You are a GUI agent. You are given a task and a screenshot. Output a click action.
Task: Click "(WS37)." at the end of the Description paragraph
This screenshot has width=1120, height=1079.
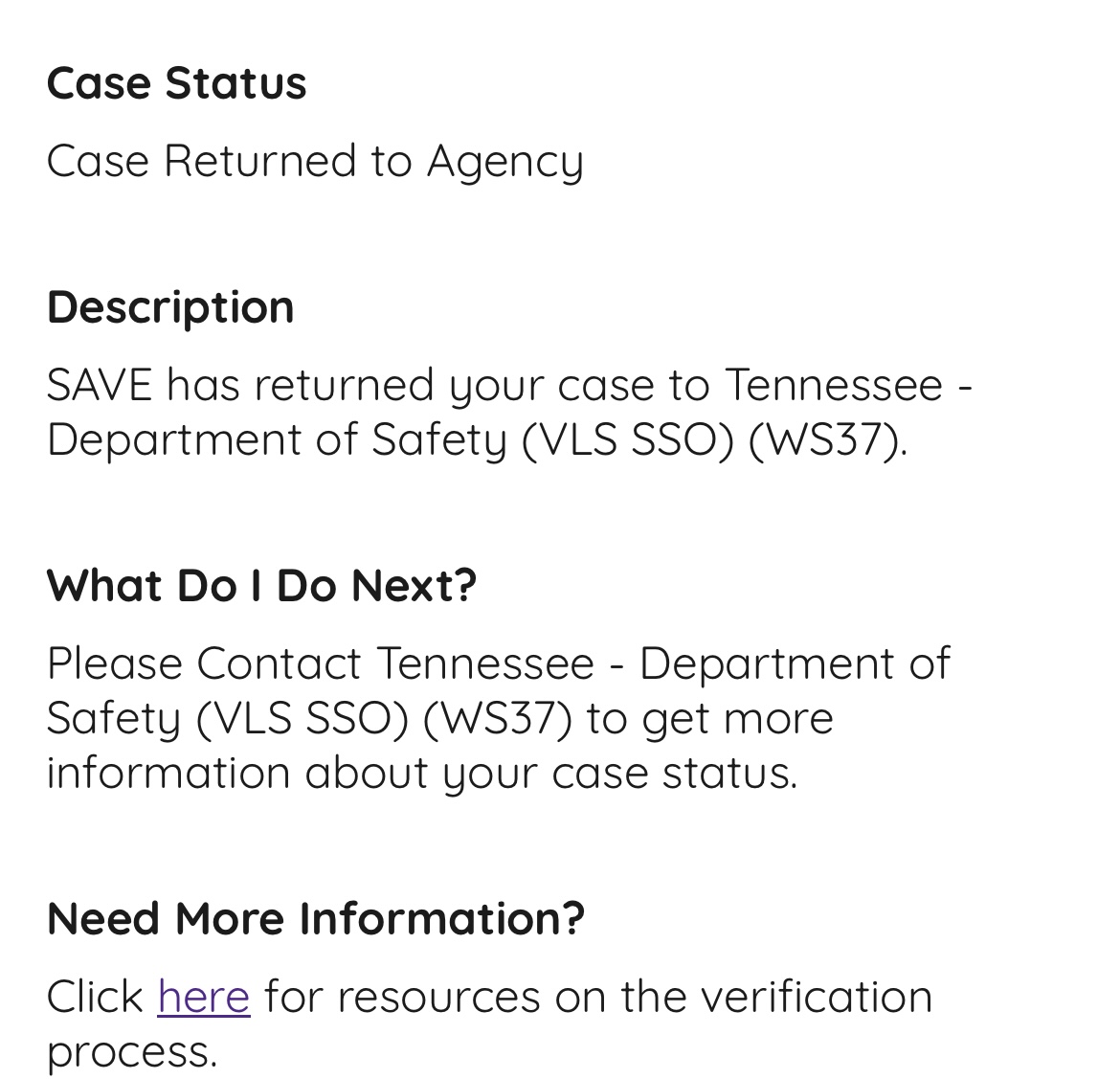pyautogui.click(x=827, y=440)
